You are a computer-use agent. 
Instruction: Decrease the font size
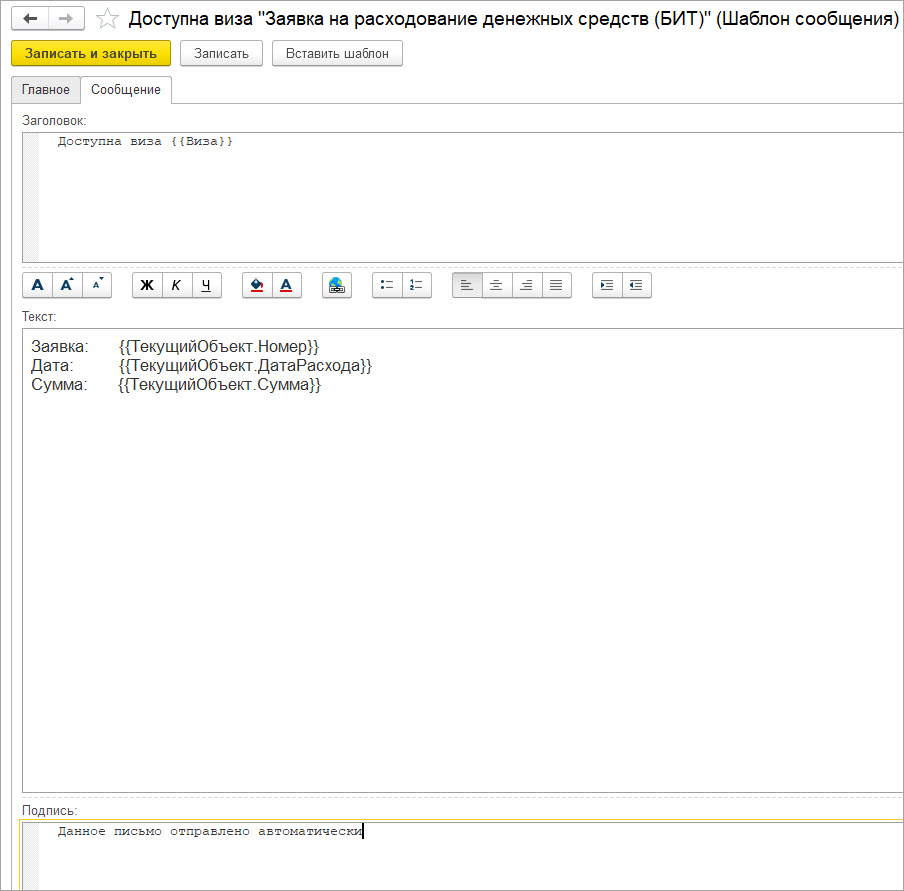[97, 285]
